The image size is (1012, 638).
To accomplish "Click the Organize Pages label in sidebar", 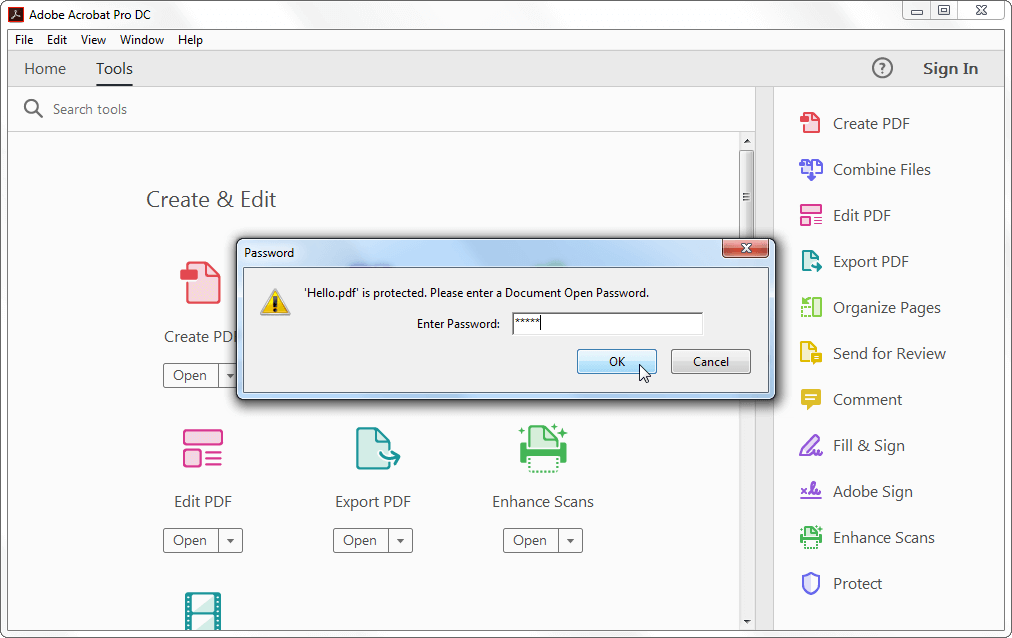I will pyautogui.click(x=887, y=308).
